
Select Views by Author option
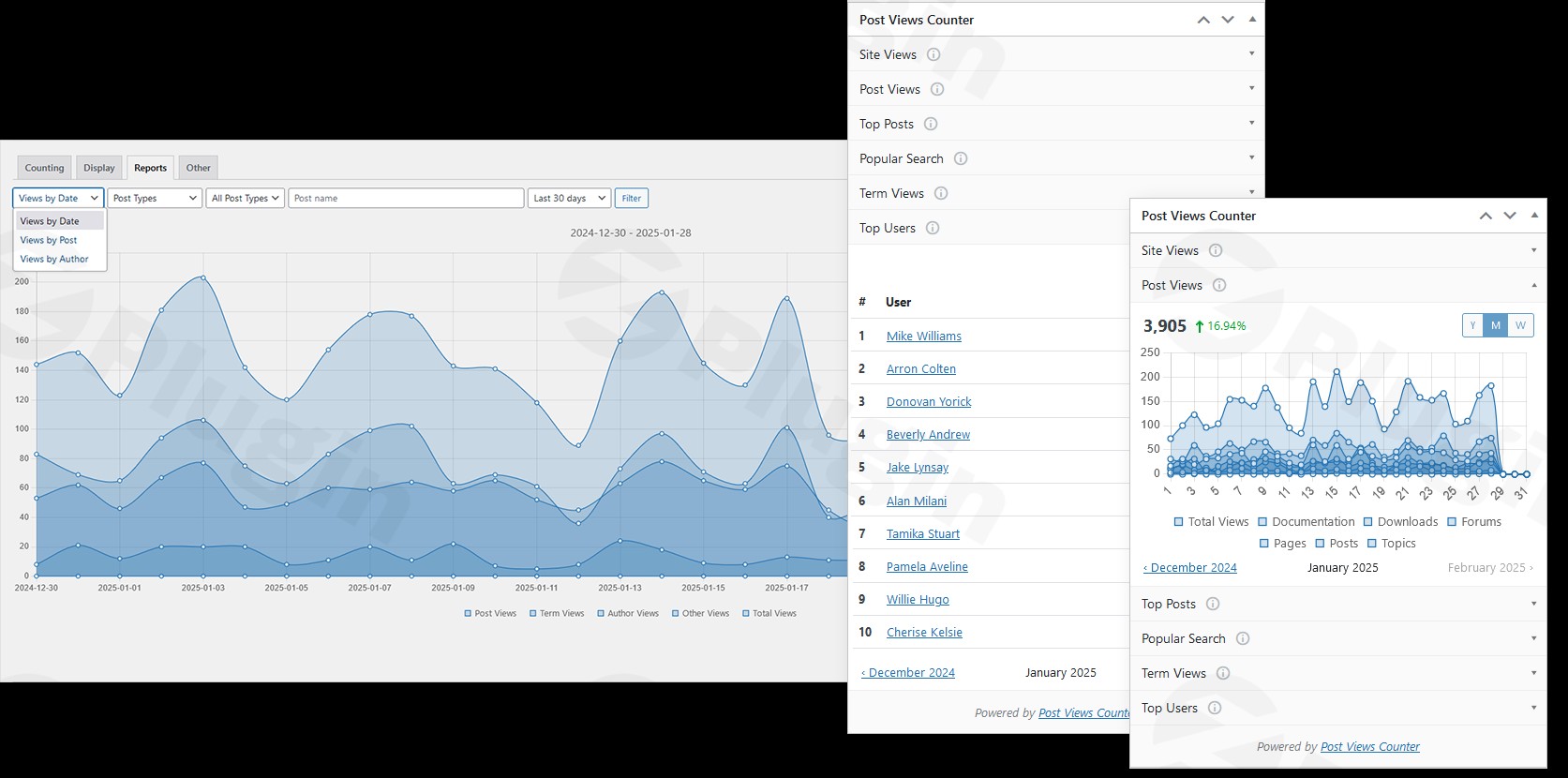60,259
